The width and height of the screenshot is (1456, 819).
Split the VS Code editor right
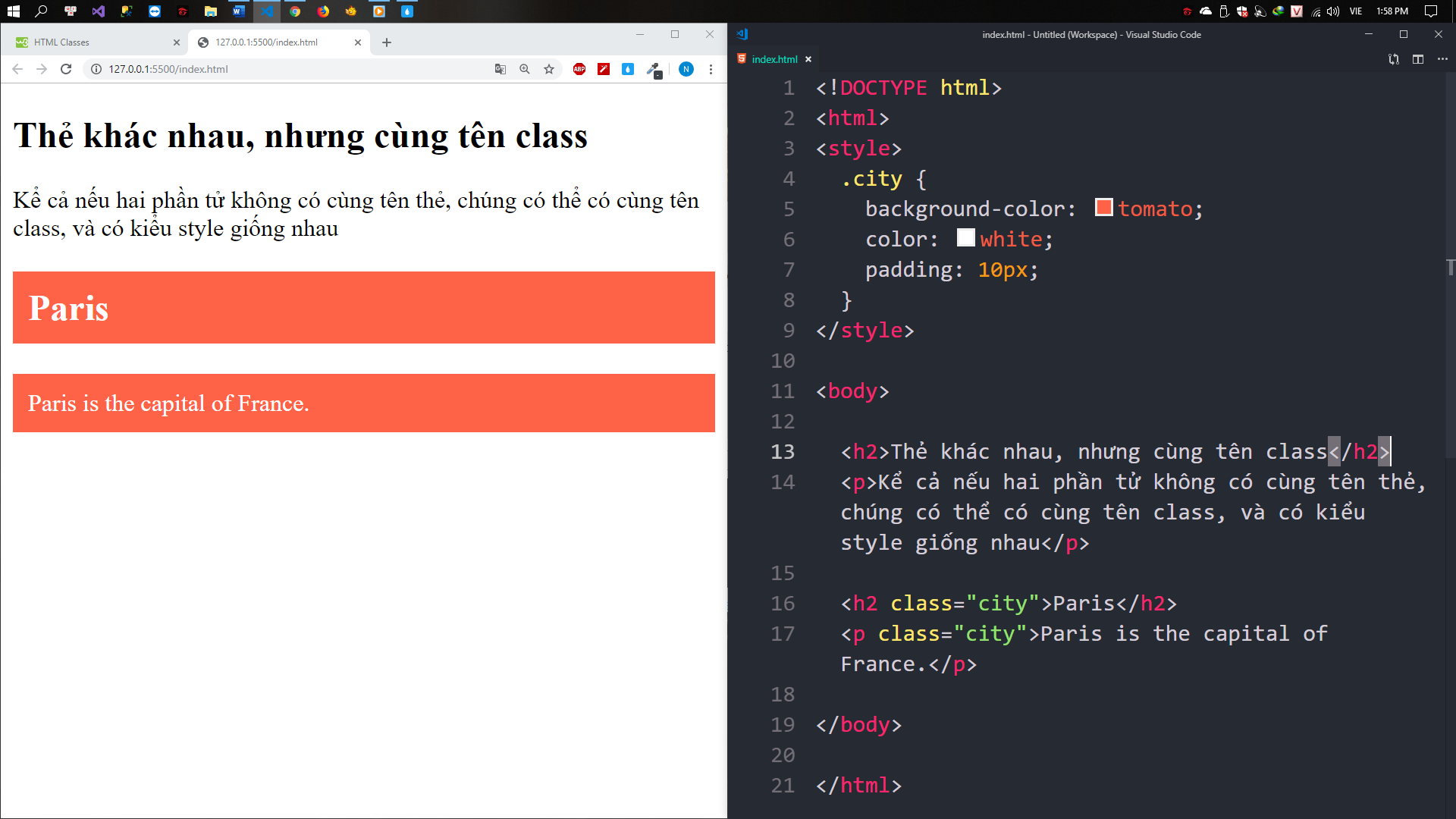pos(1418,59)
